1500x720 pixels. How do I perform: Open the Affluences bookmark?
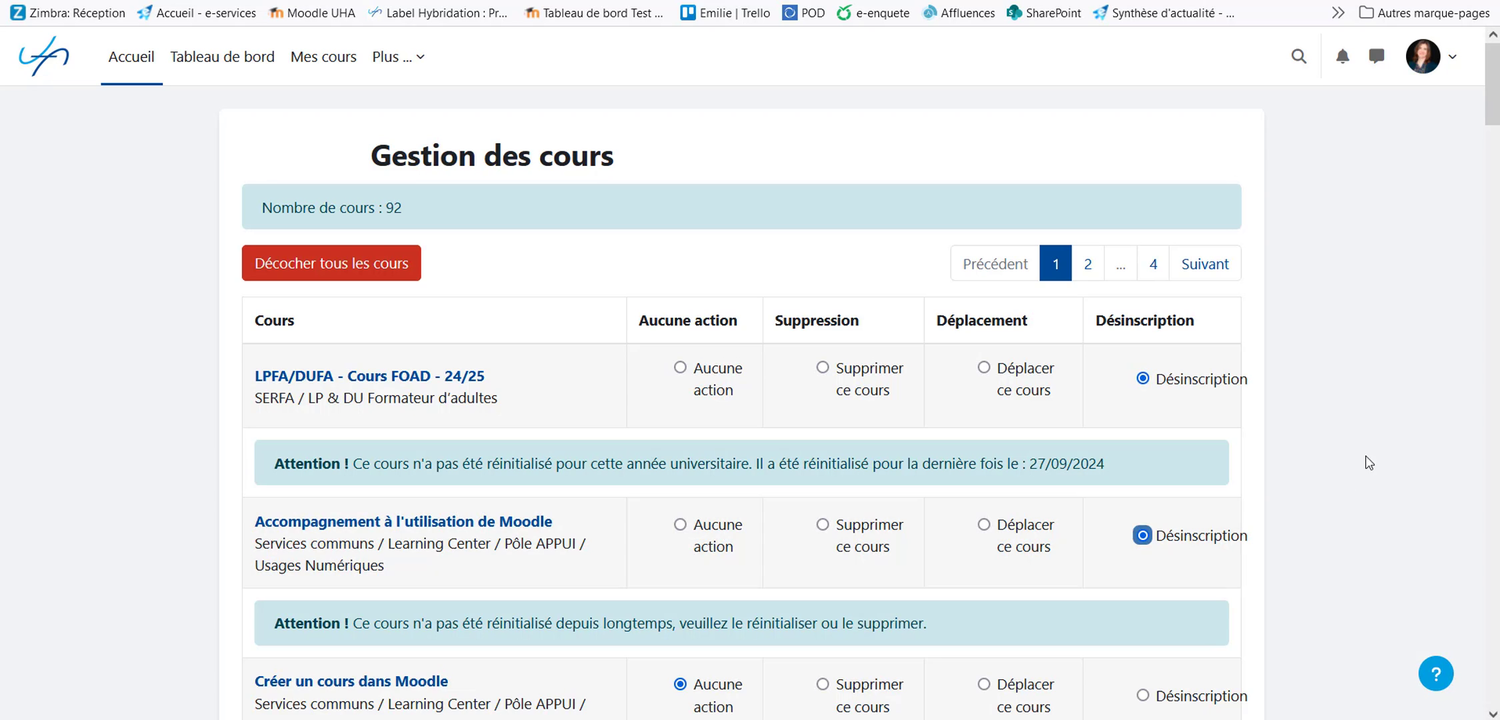click(958, 13)
